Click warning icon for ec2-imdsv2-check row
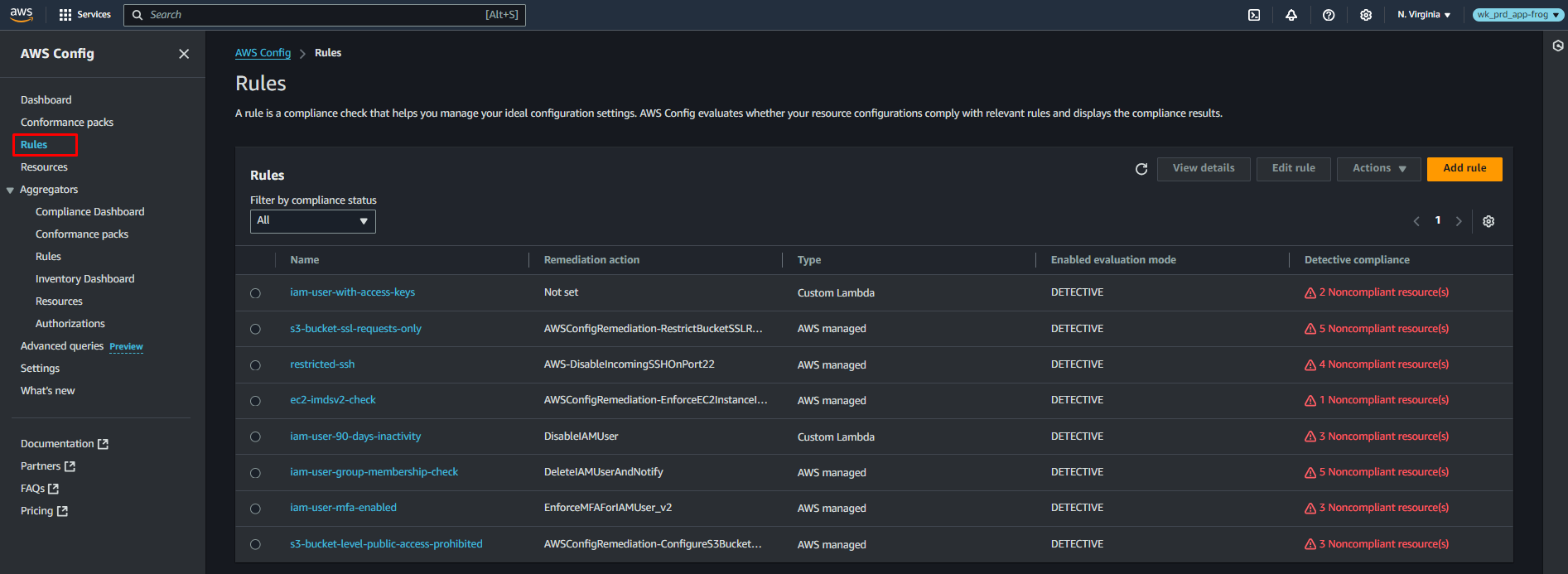This screenshot has height=574, width=1568. (1310, 401)
